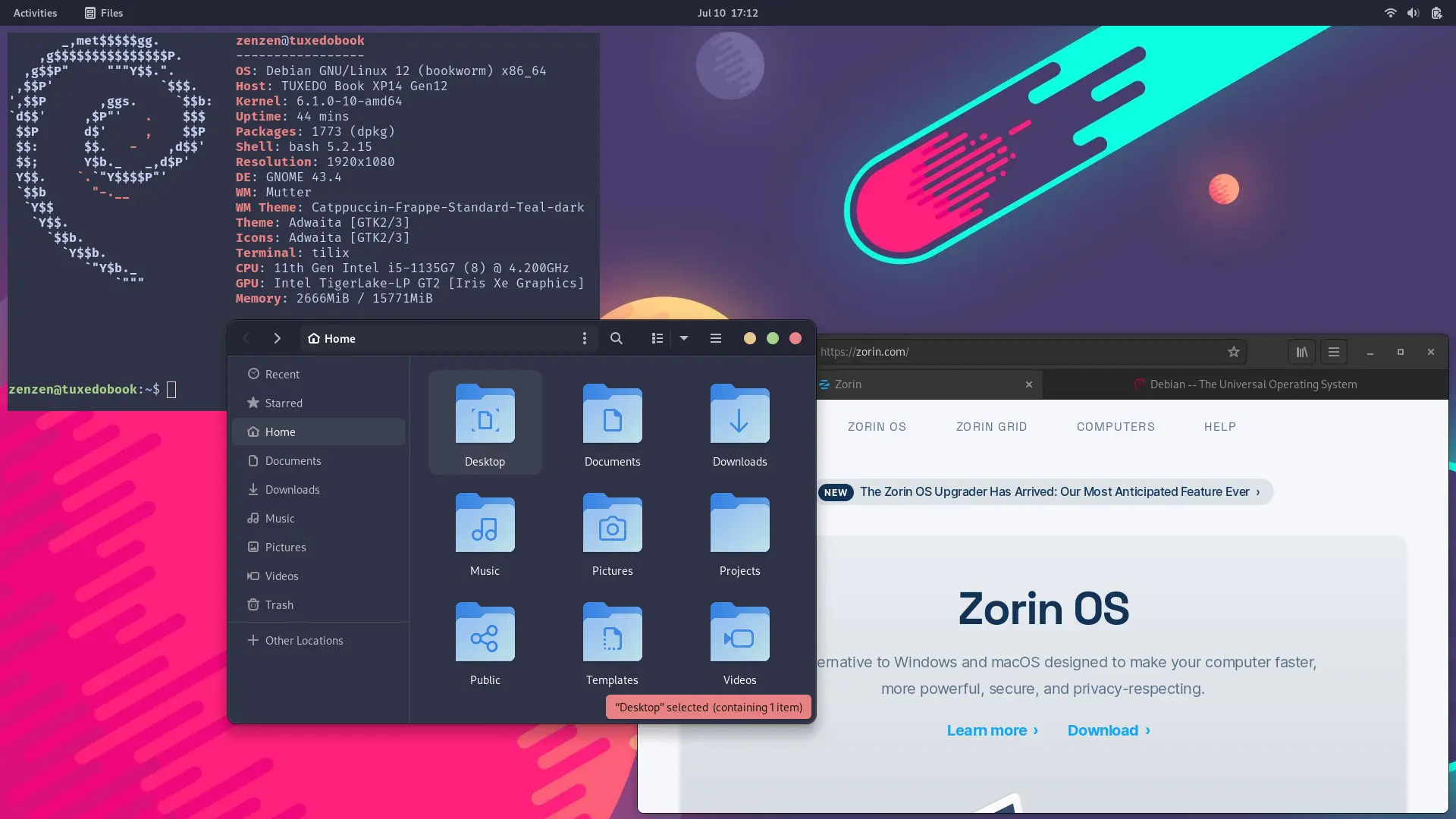Click the Home path bar button

(x=332, y=338)
